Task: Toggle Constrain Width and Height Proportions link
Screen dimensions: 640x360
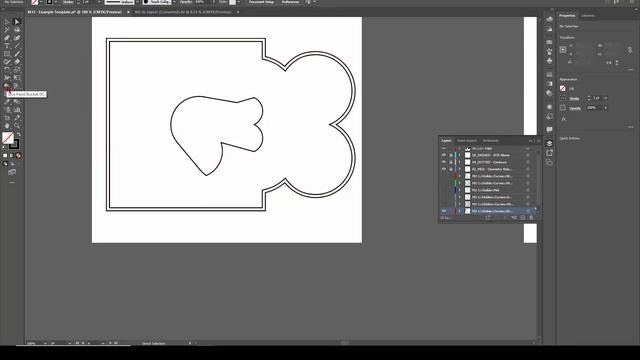Action: coord(630,50)
